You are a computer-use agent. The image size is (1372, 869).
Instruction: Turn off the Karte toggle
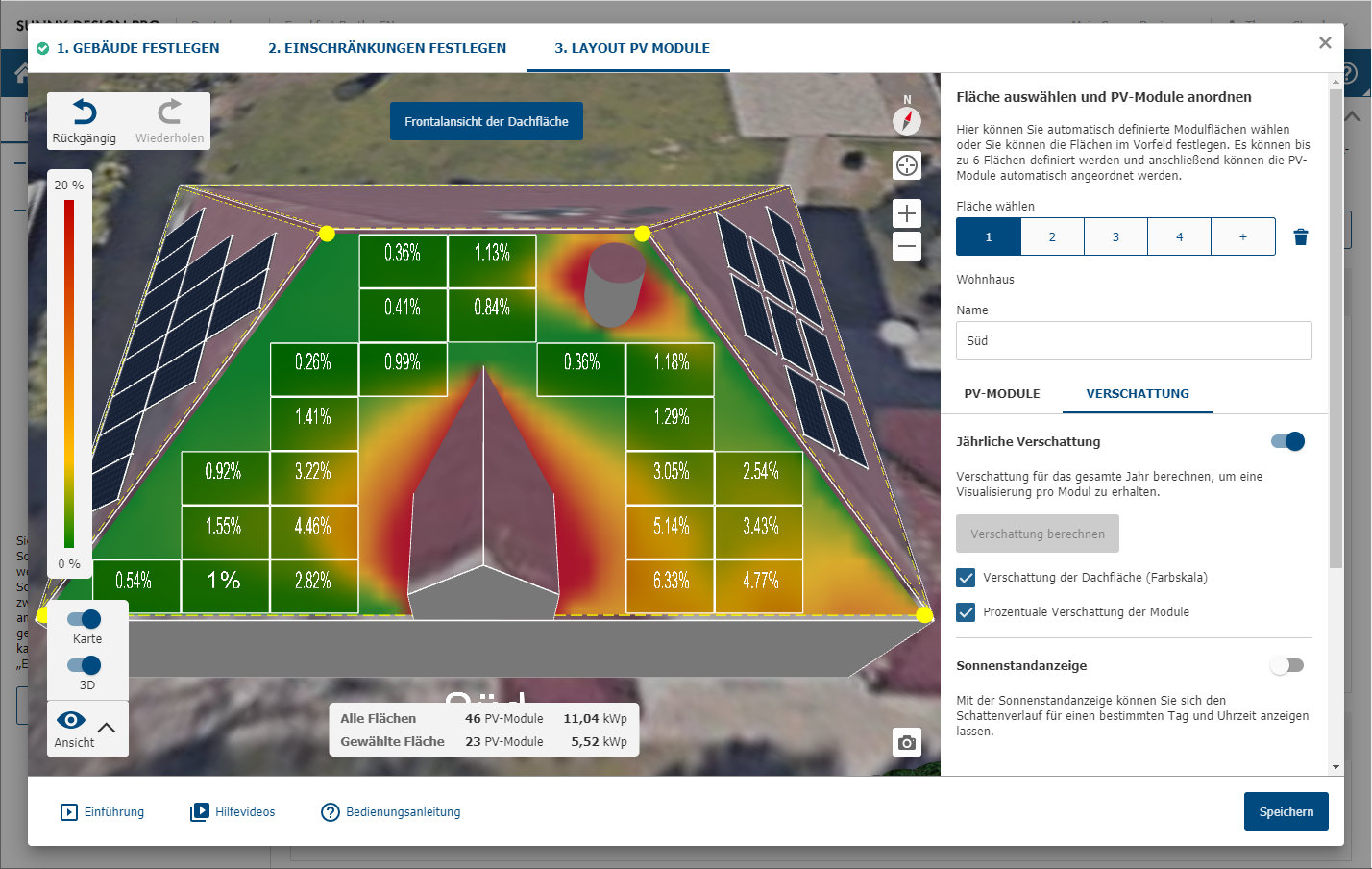tap(86, 619)
